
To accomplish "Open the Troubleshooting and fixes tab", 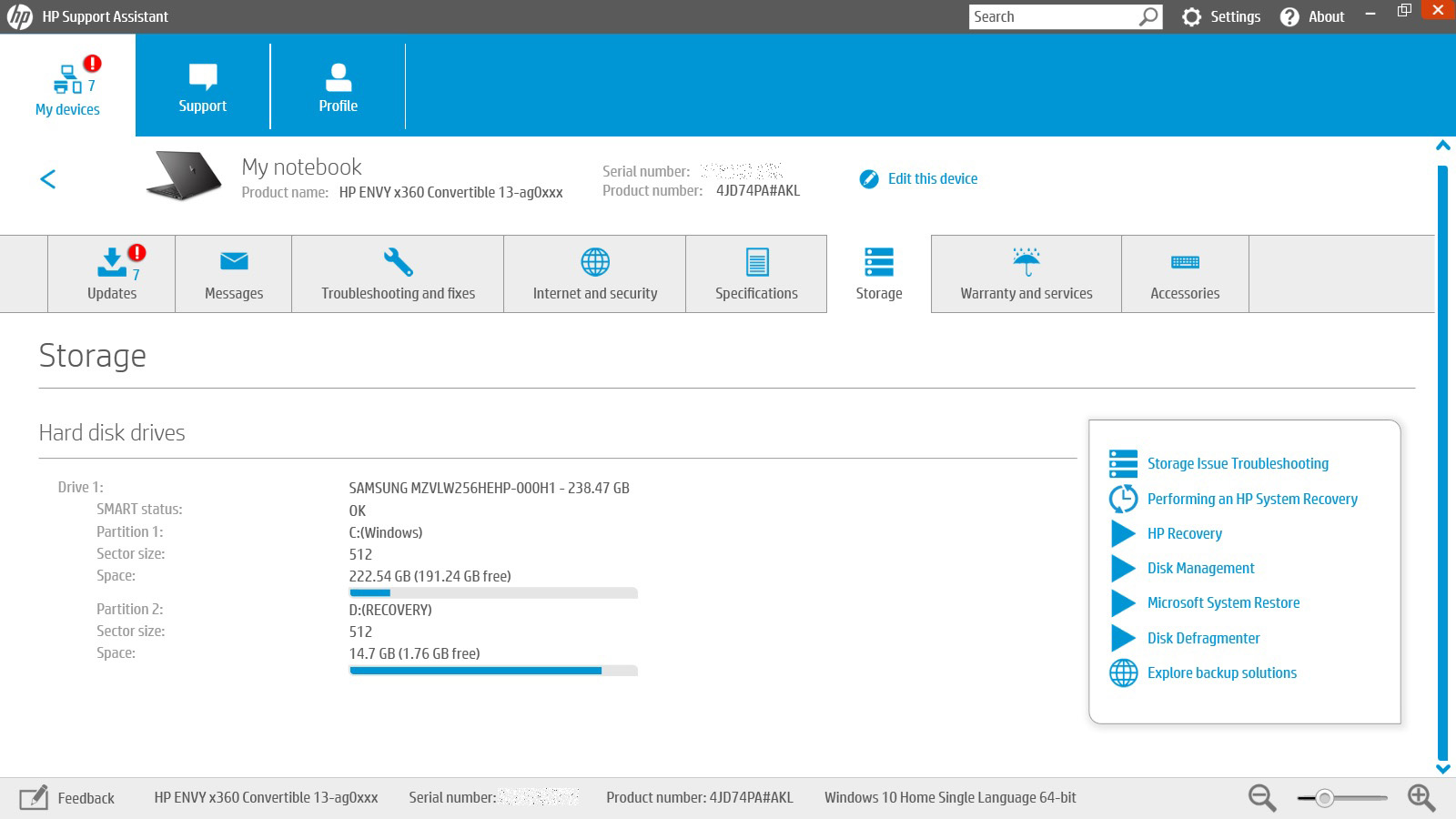I will coord(398,274).
